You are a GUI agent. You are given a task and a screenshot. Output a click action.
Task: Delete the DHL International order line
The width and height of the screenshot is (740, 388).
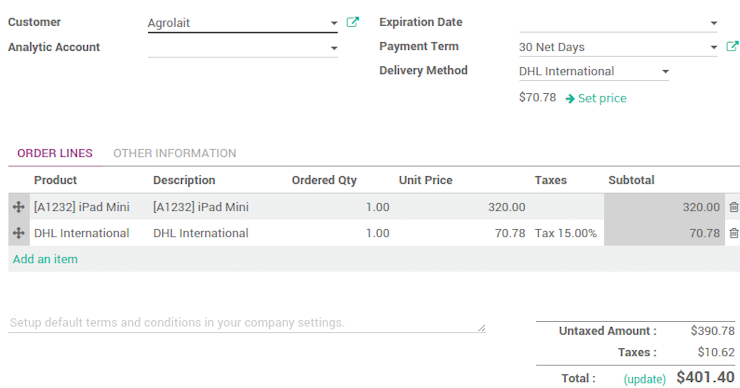[733, 233]
